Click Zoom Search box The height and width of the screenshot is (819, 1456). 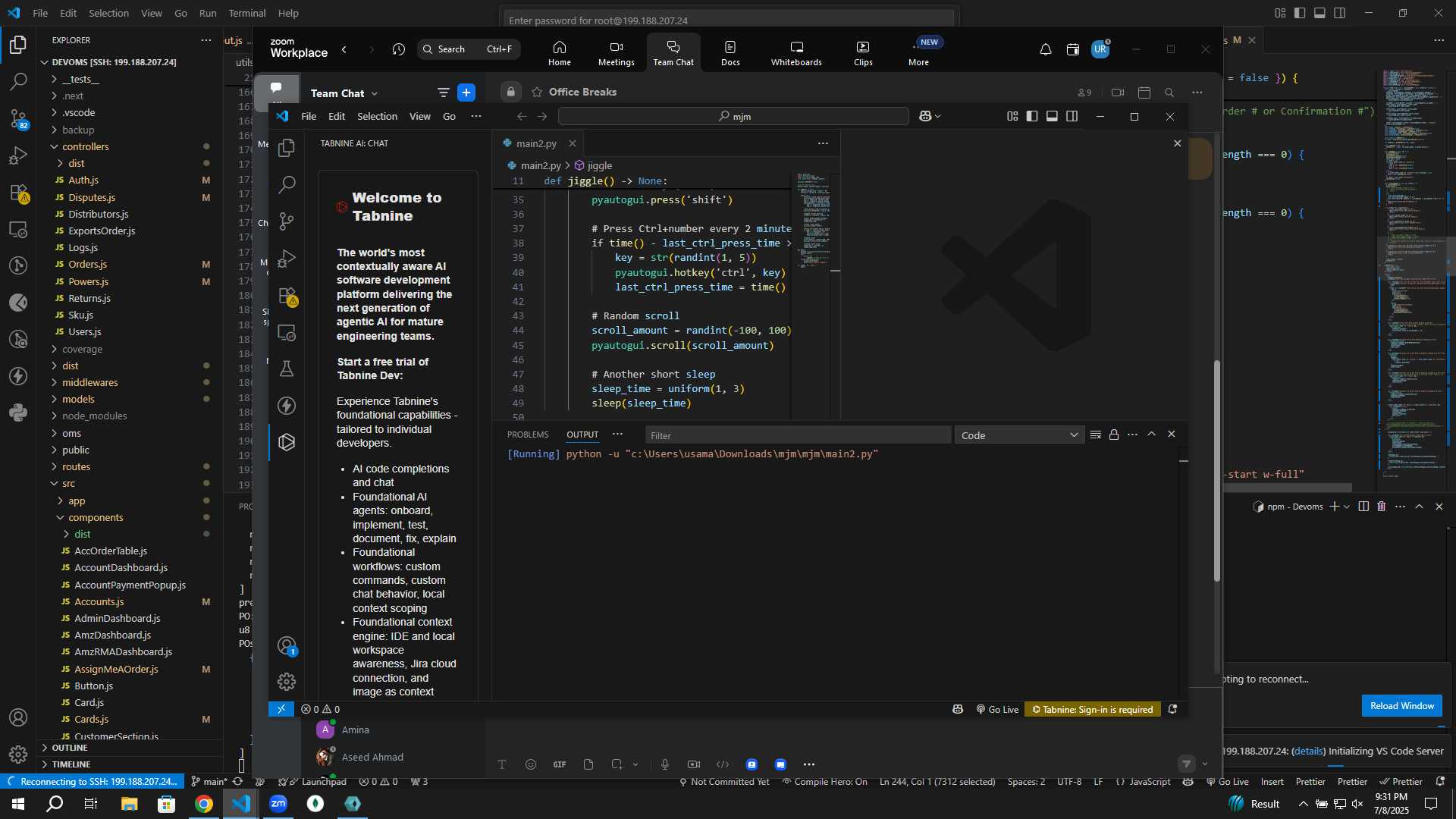469,49
